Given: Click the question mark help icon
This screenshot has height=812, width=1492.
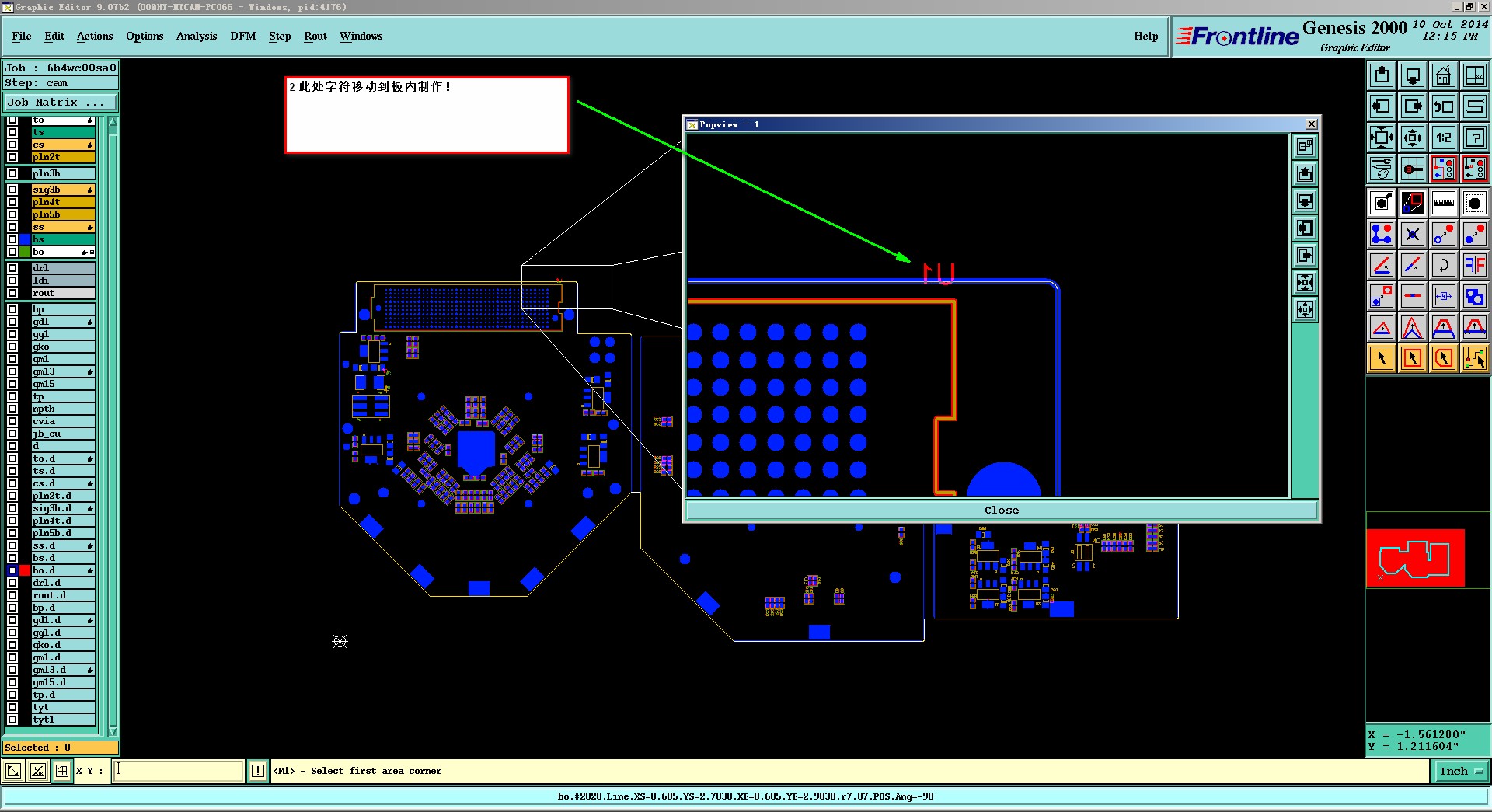Looking at the screenshot, I should tap(1475, 138).
